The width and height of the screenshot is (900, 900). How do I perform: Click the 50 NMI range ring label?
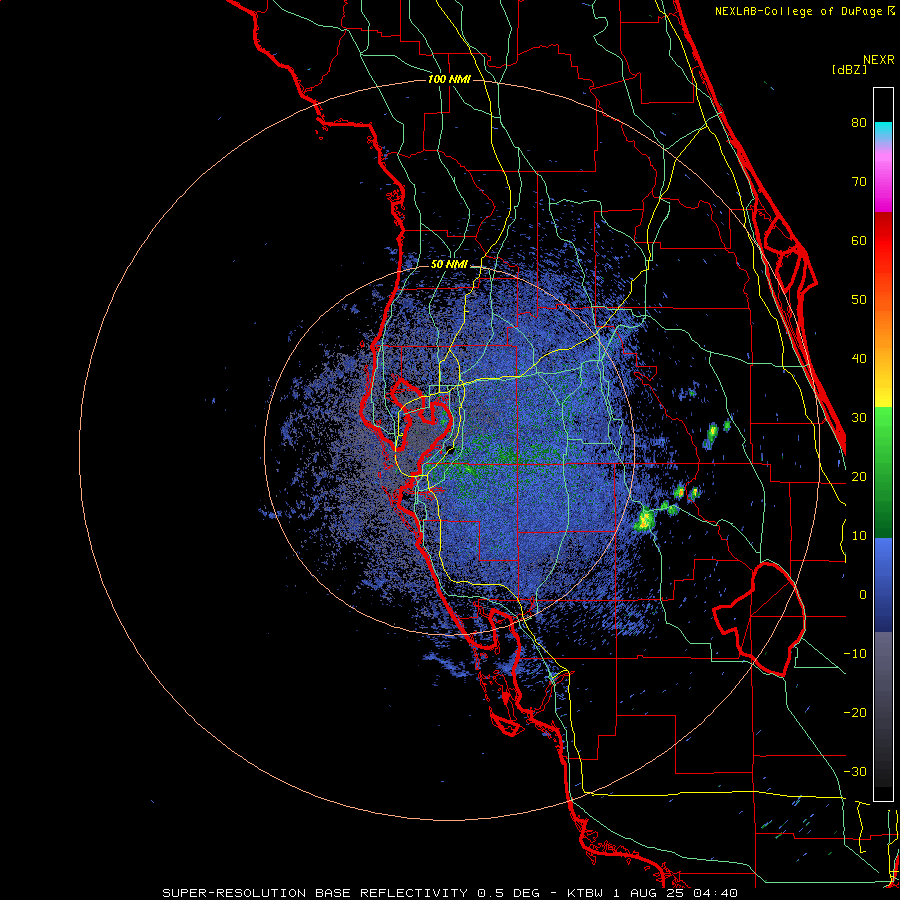(x=449, y=265)
